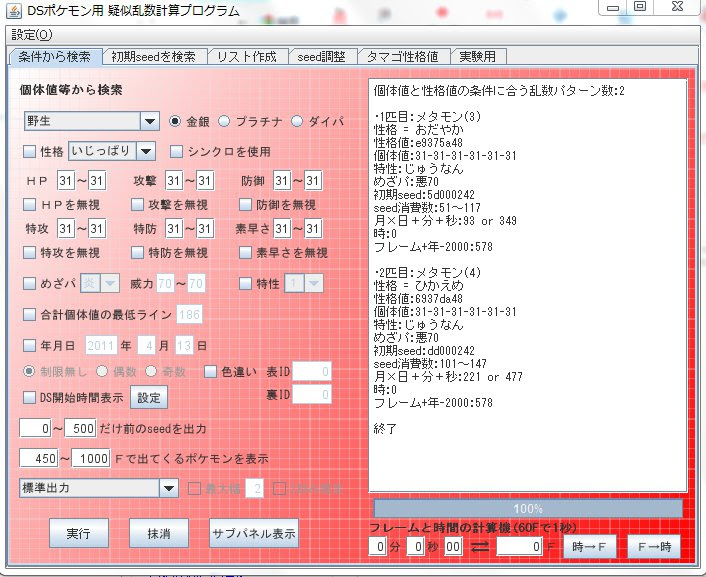The image size is (706, 577).
Task: Click the F frame count field
Action: (x=519, y=546)
